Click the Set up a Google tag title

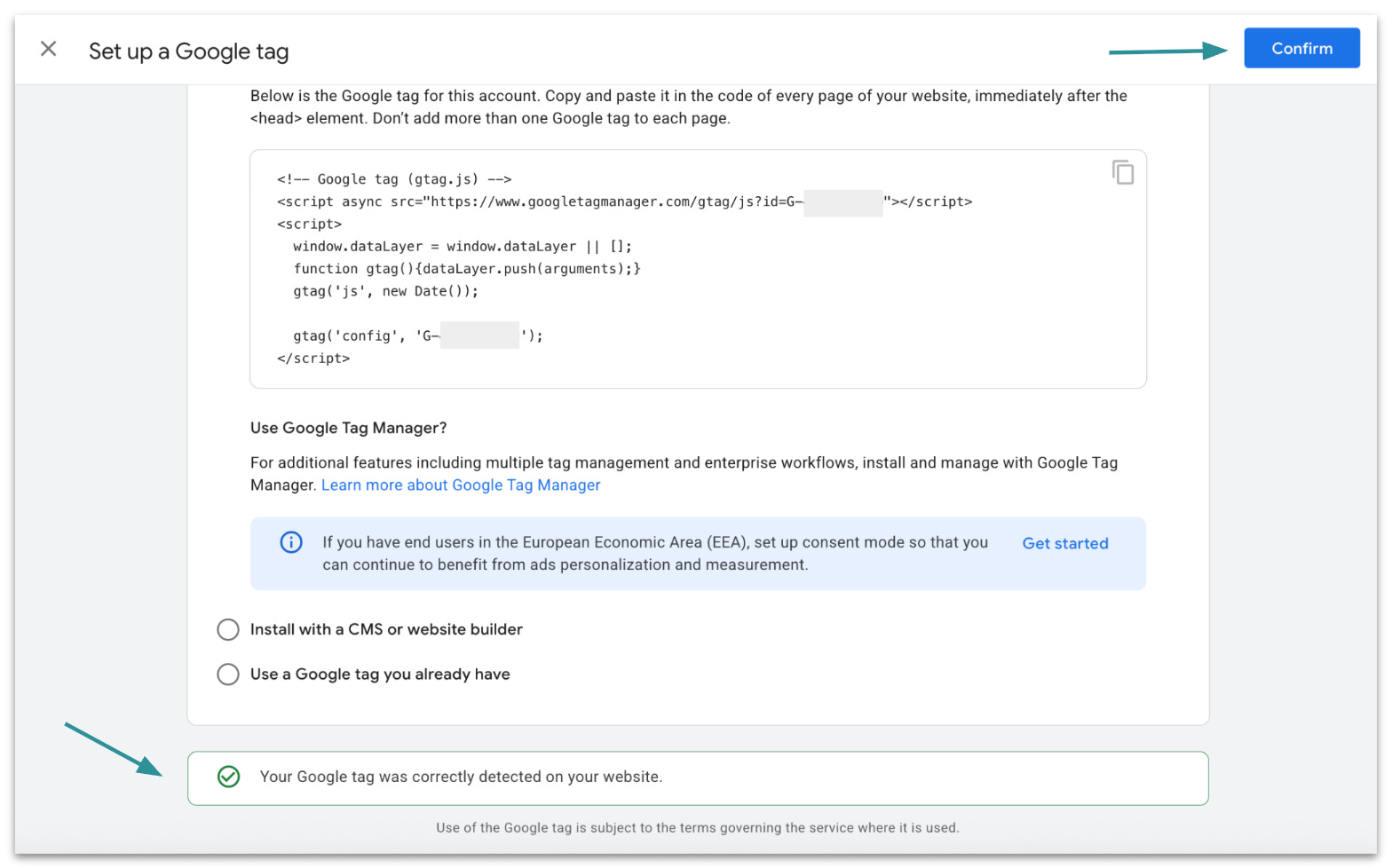pyautogui.click(x=188, y=51)
